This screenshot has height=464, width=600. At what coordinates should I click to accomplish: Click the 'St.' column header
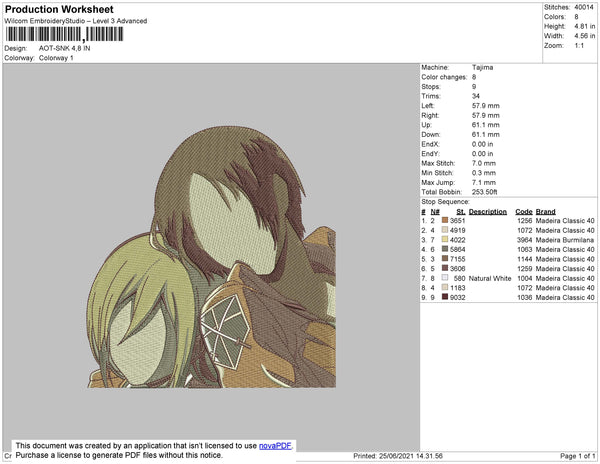pyautogui.click(x=461, y=212)
